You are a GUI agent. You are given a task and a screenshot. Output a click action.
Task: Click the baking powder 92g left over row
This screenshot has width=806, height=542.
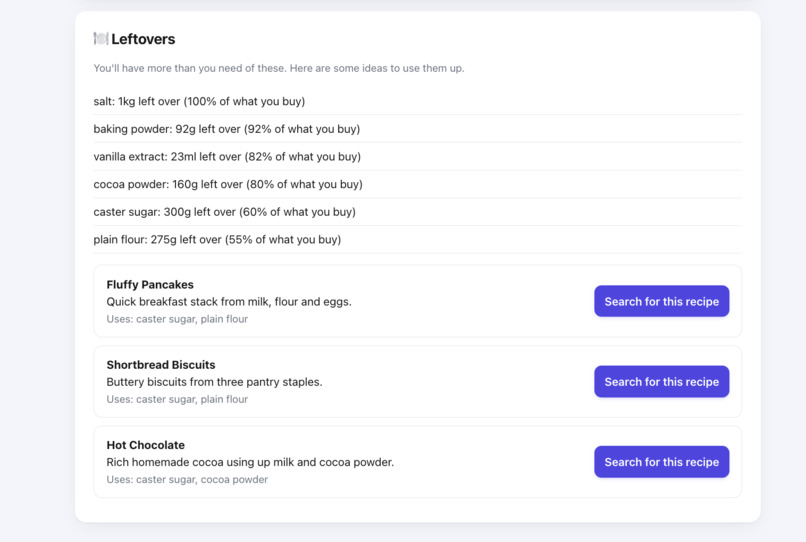click(x=417, y=129)
